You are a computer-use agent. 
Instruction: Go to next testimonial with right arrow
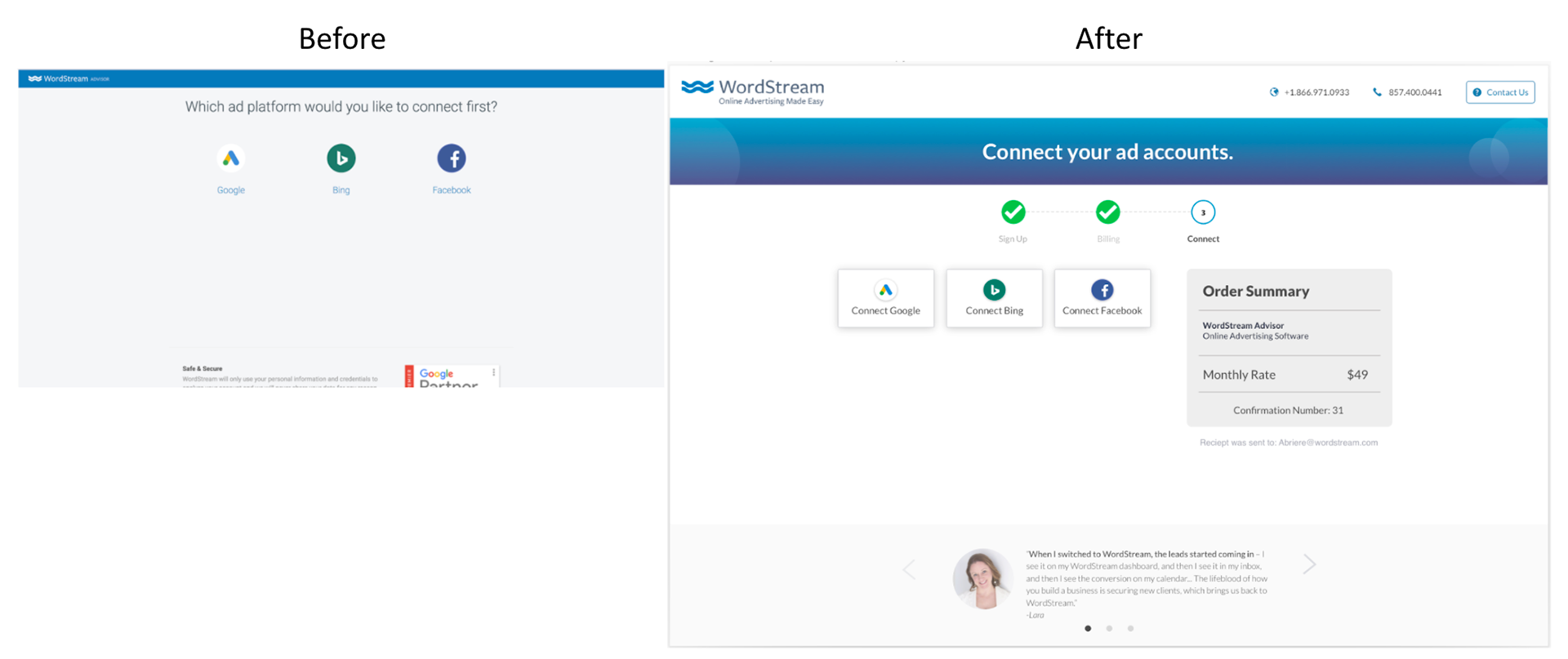pos(1309,564)
